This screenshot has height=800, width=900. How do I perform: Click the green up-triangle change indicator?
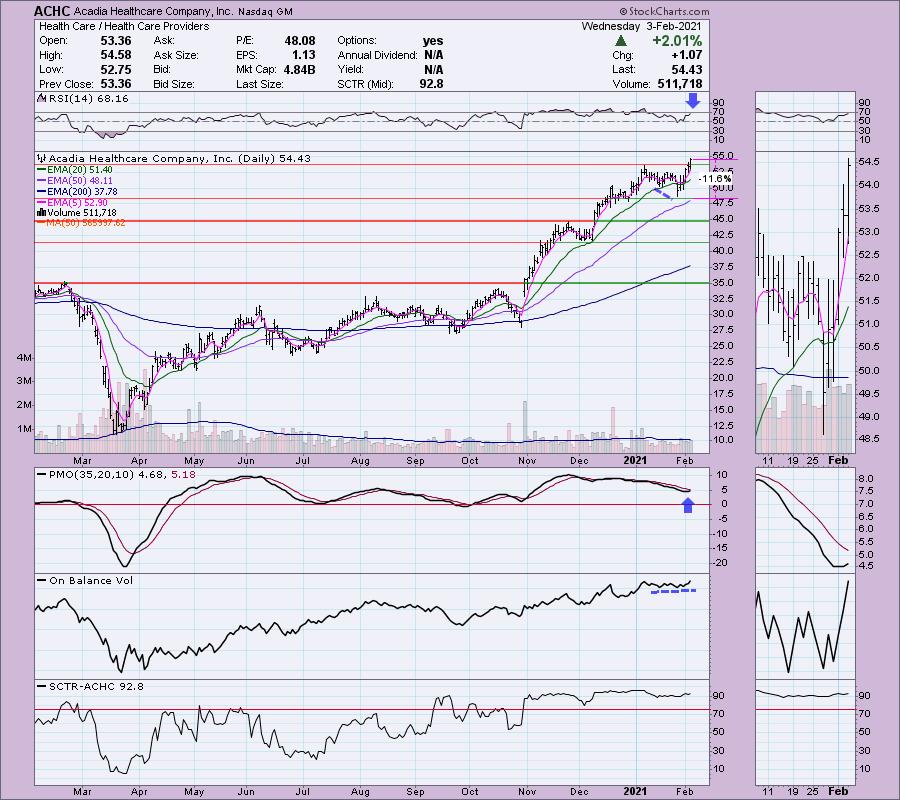[x=620, y=41]
